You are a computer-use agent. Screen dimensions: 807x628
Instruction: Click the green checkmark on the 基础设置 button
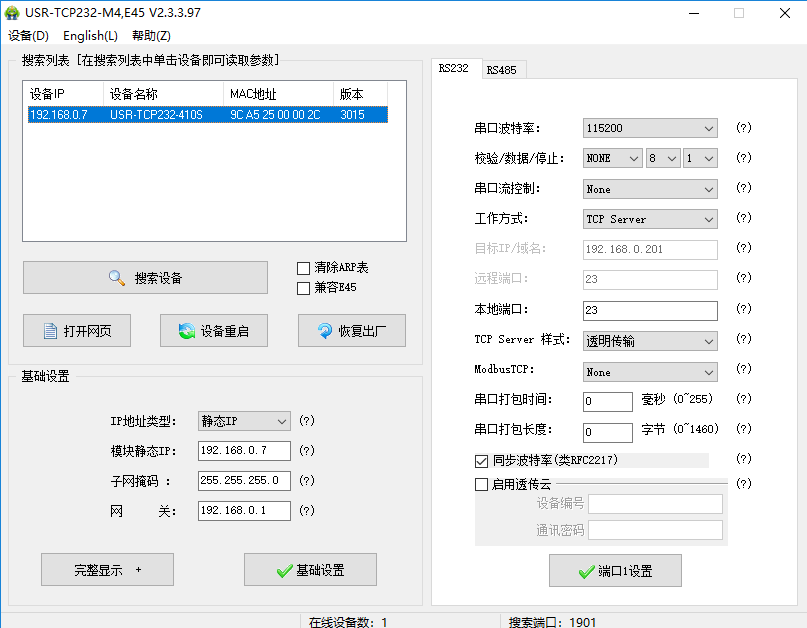pos(284,570)
